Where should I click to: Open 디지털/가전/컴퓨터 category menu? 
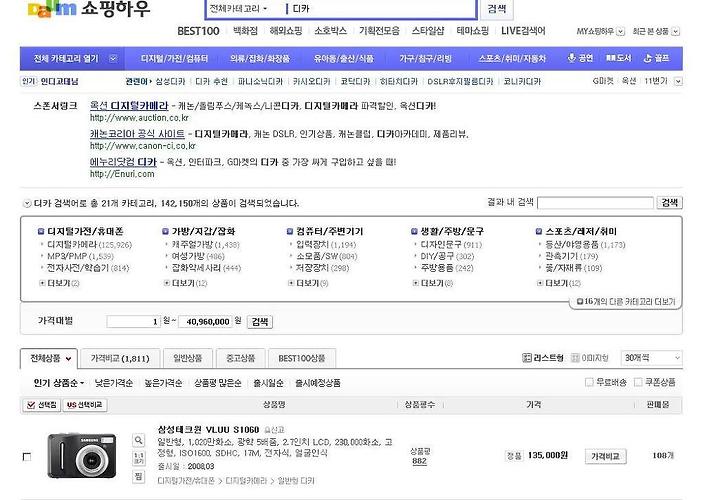point(174,58)
